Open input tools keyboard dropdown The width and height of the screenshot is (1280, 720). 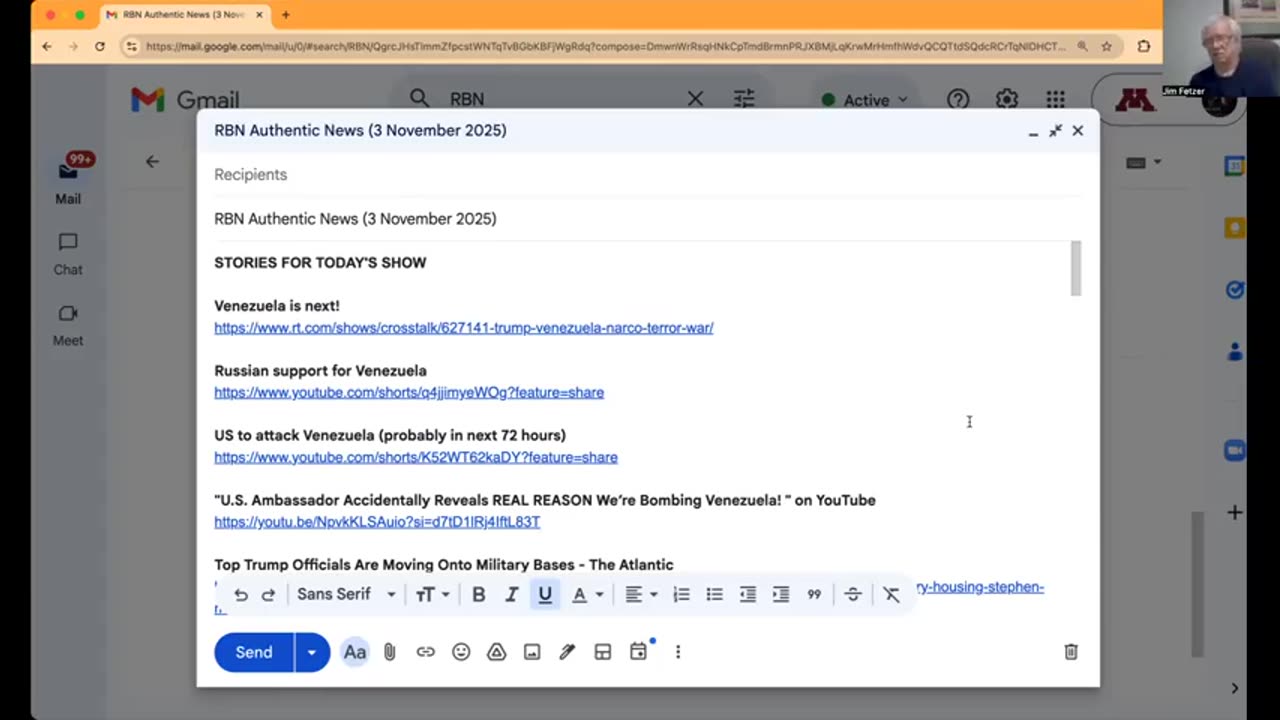click(x=1143, y=162)
